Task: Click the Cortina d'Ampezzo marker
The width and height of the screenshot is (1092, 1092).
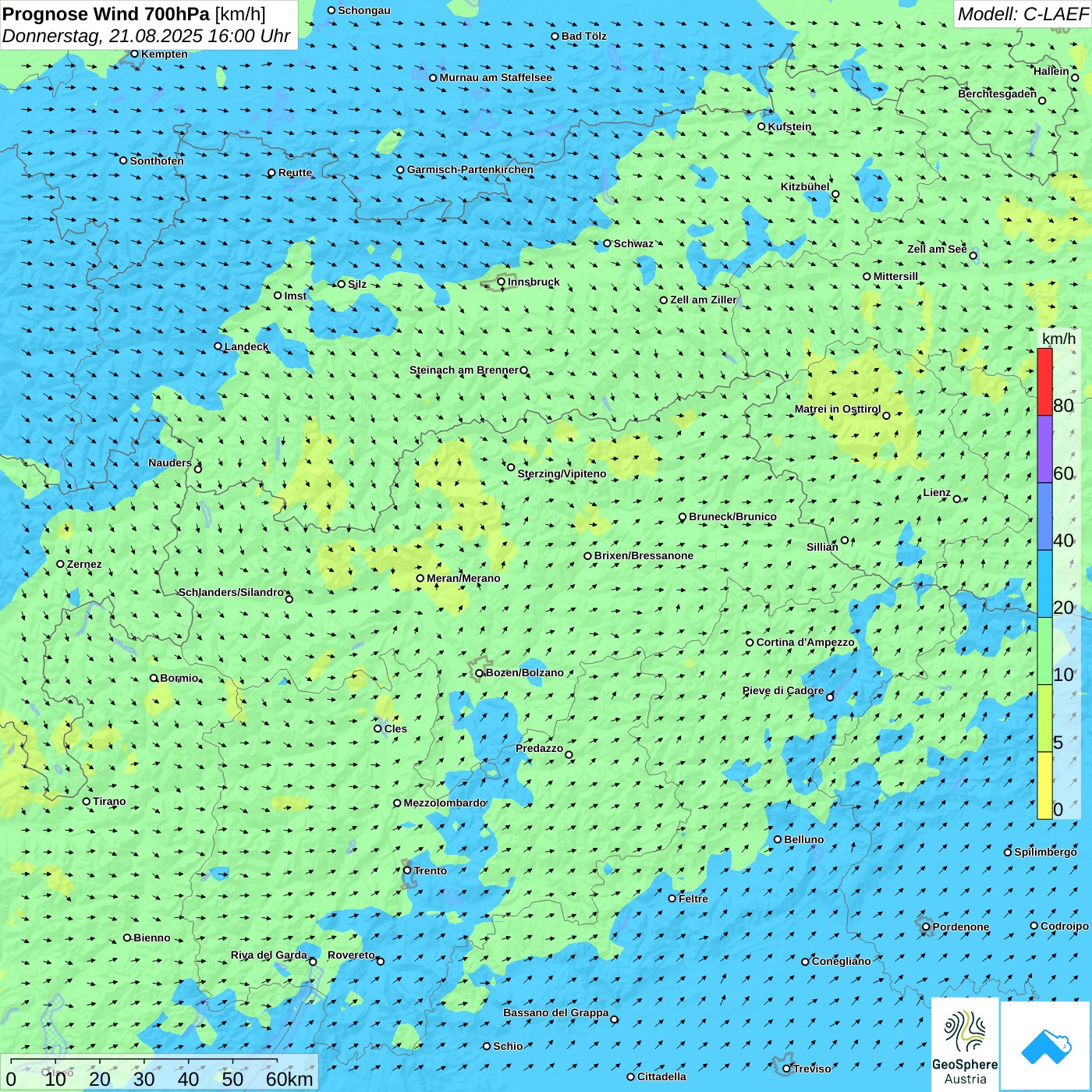Action: 750,643
